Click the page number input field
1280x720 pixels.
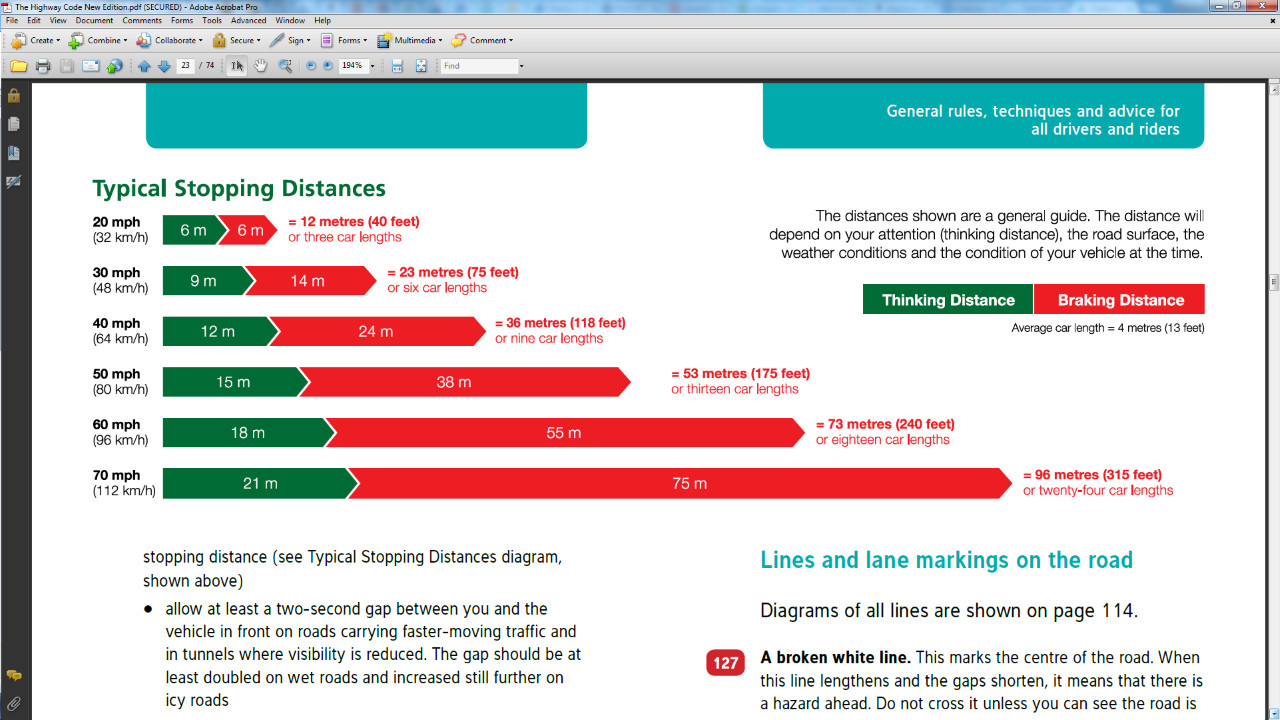coord(185,66)
